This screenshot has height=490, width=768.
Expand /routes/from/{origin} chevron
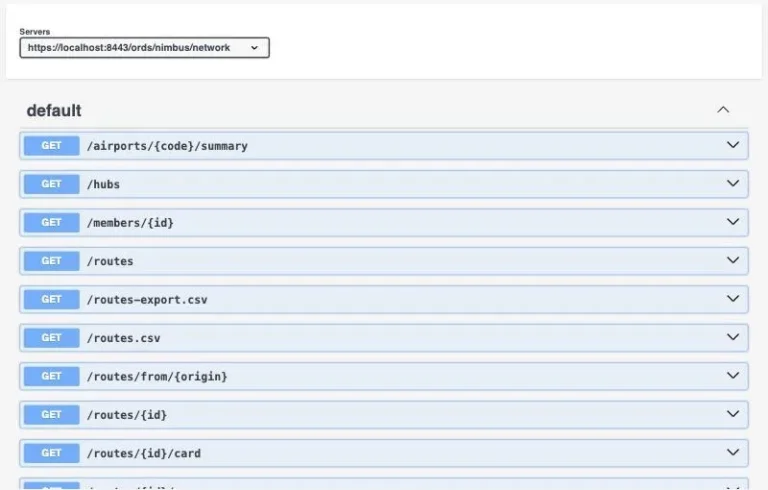[x=733, y=375]
